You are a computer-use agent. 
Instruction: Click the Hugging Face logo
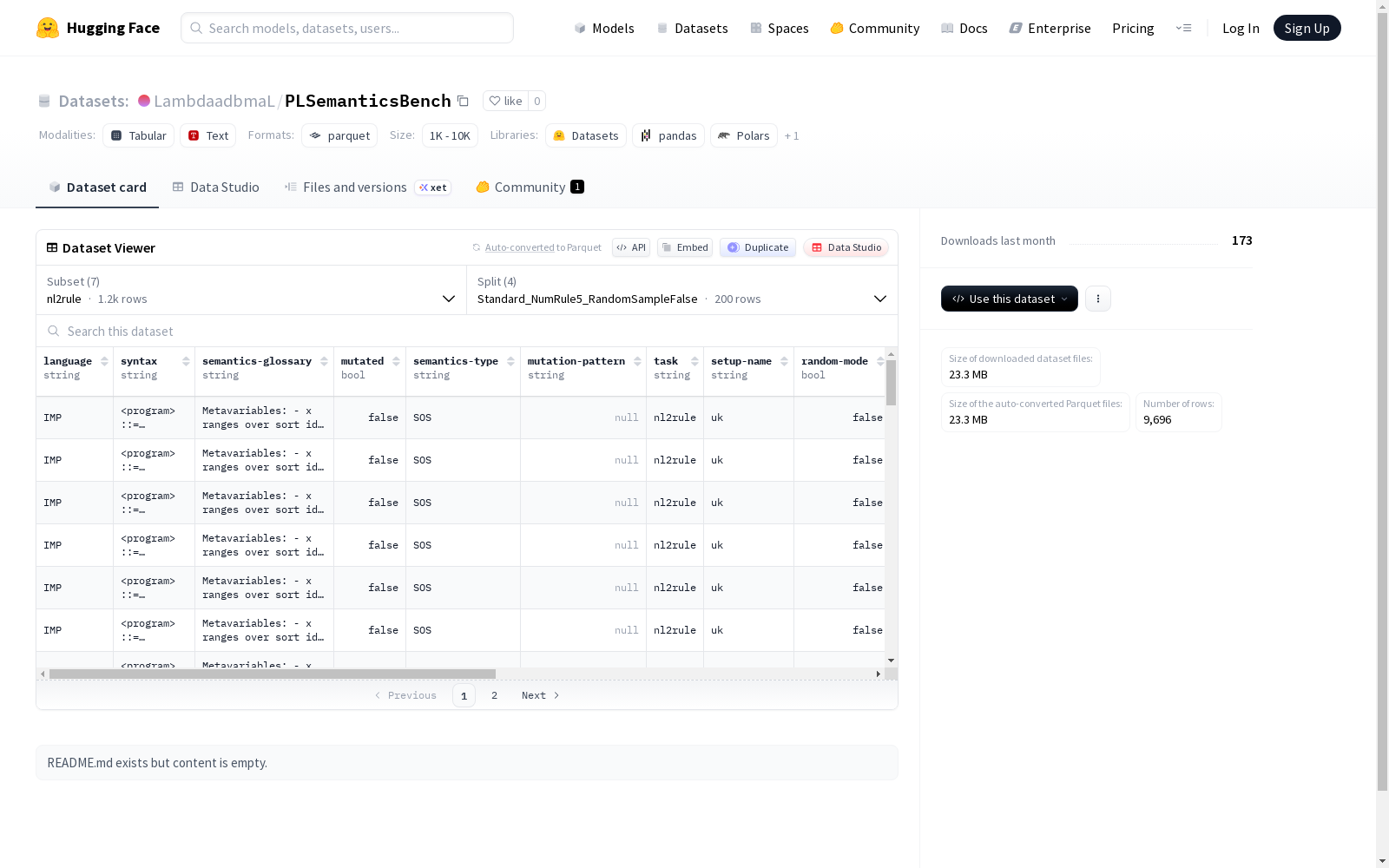pos(98,28)
